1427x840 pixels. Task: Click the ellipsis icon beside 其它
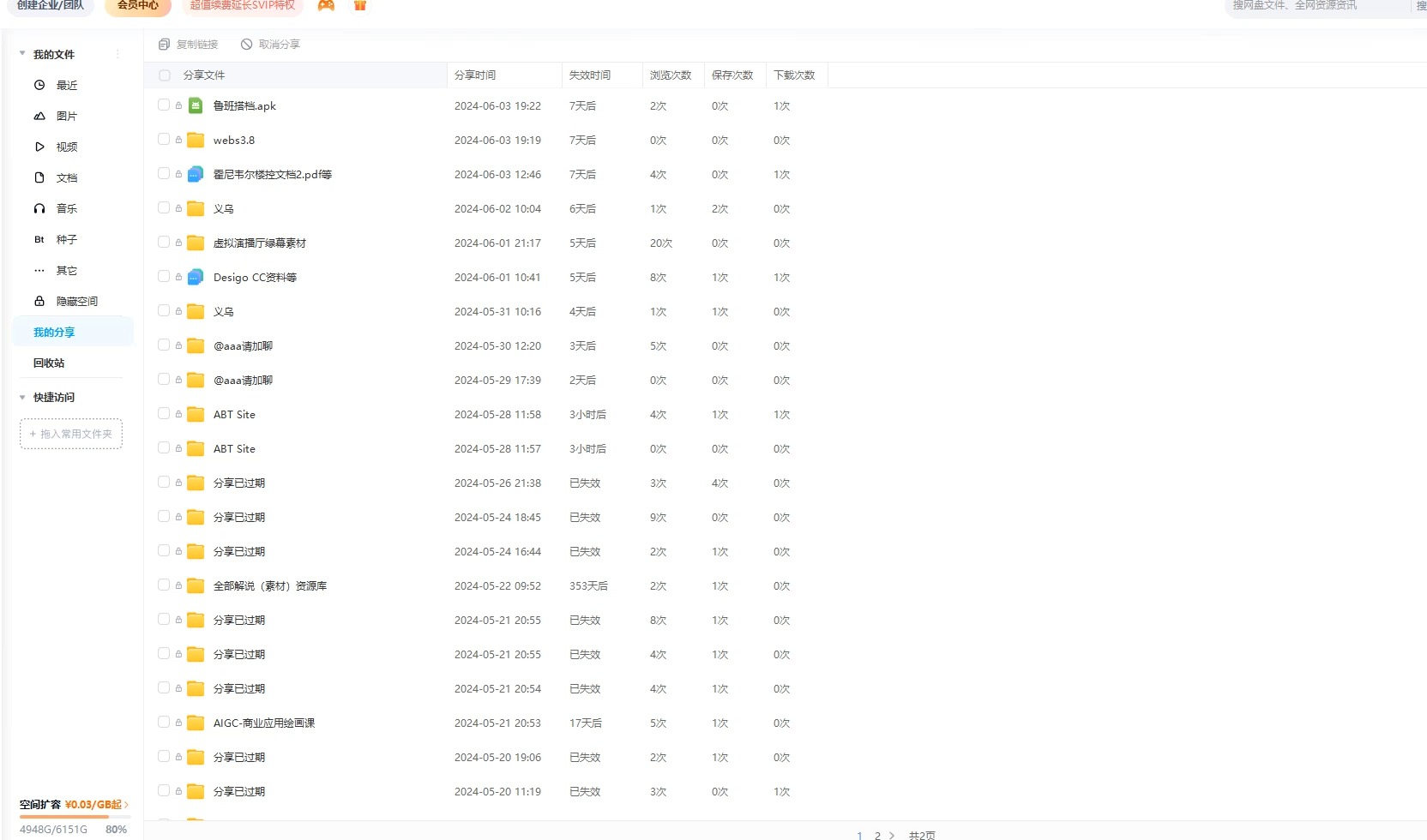pyautogui.click(x=39, y=270)
